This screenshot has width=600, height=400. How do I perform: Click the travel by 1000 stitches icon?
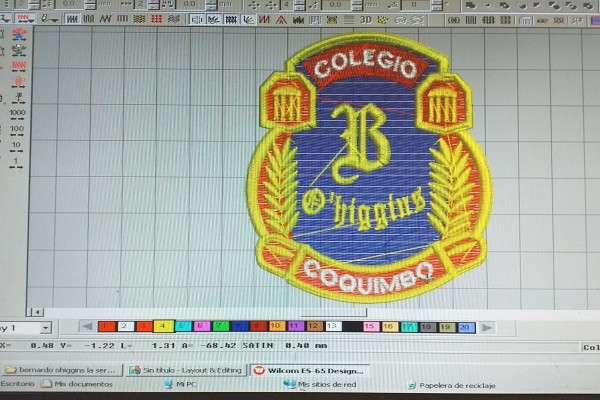(17, 113)
